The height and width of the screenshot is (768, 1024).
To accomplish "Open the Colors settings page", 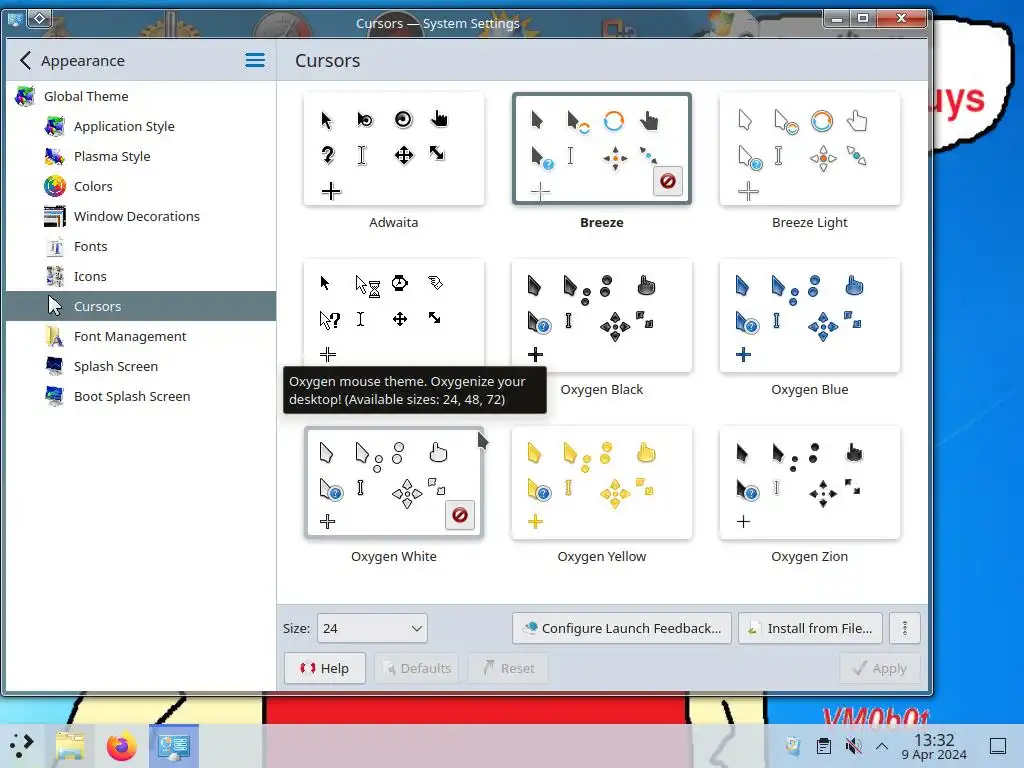I will pos(141,186).
